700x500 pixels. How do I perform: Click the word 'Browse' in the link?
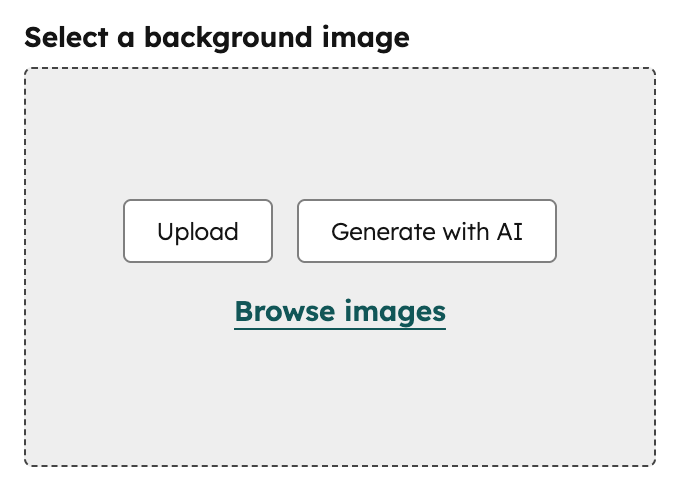(x=284, y=311)
